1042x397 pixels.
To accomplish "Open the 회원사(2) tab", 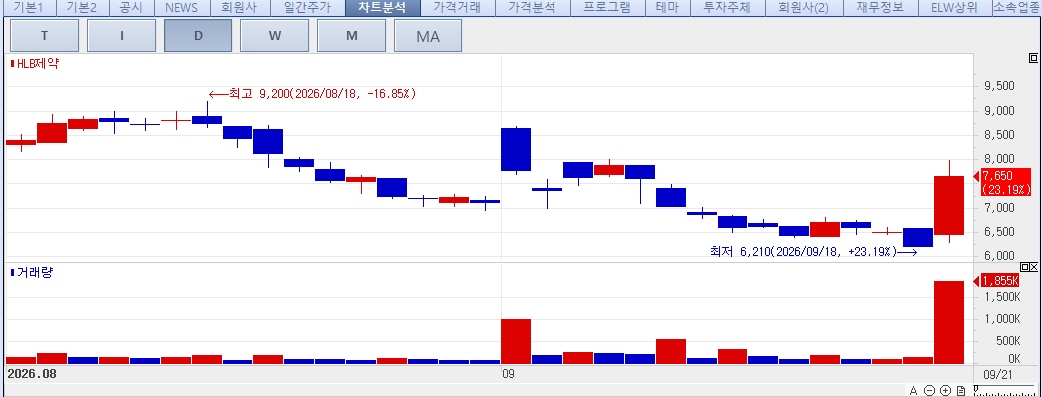I will 803,8.
